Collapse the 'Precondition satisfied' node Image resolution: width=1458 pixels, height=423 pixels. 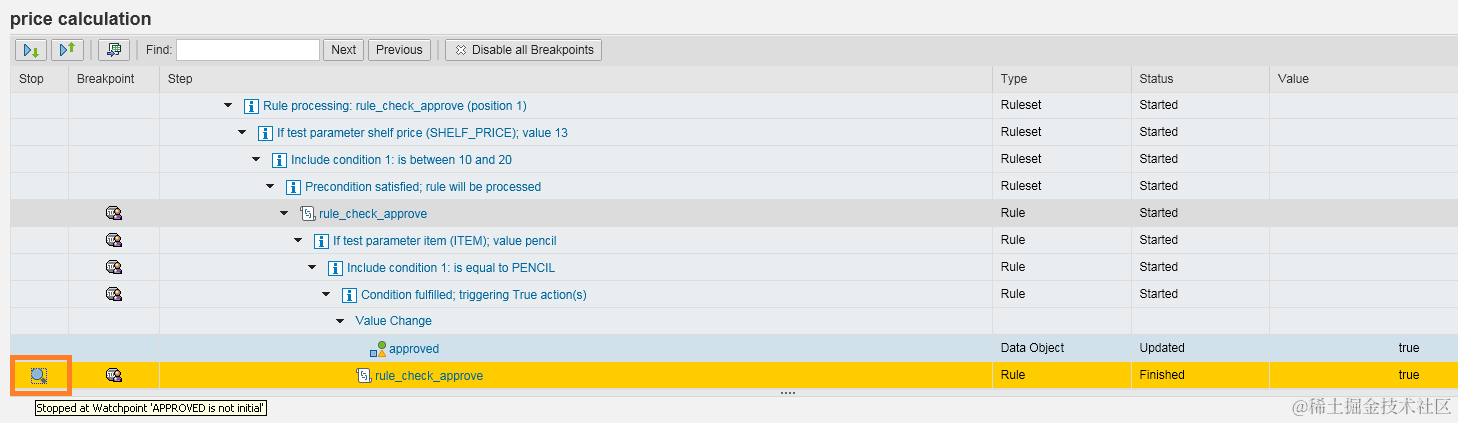pyautogui.click(x=270, y=186)
